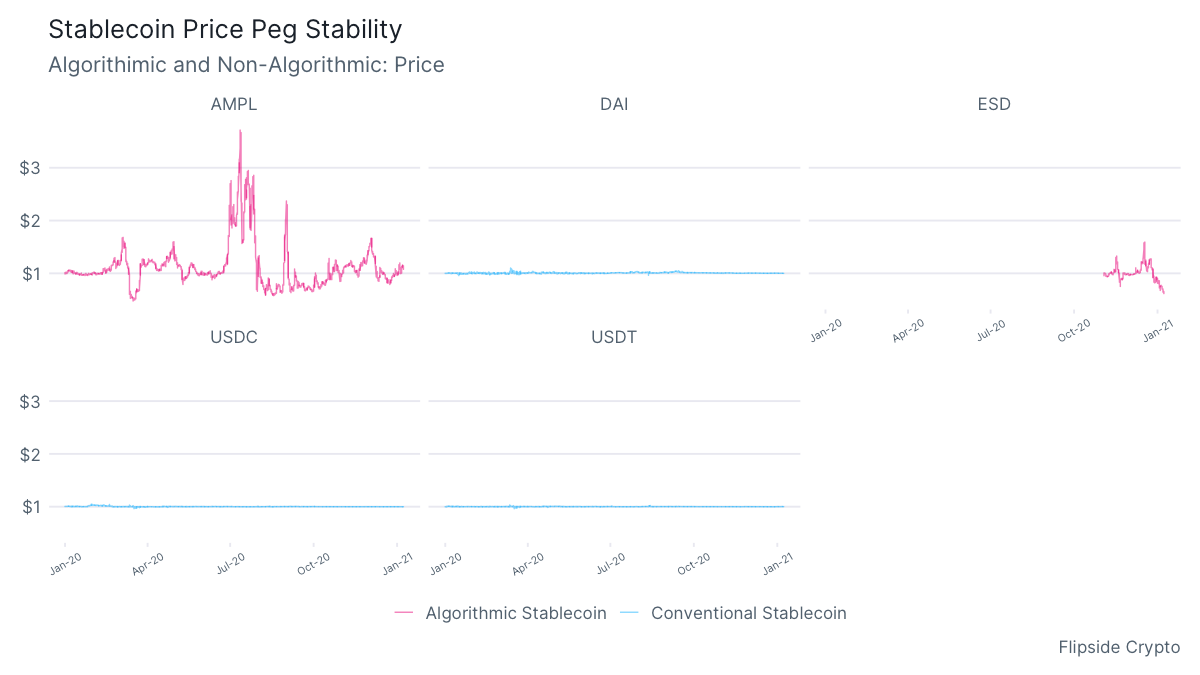Click the Conventional Stablecoin legend entry
This screenshot has height=675, width=1200.
[x=748, y=613]
